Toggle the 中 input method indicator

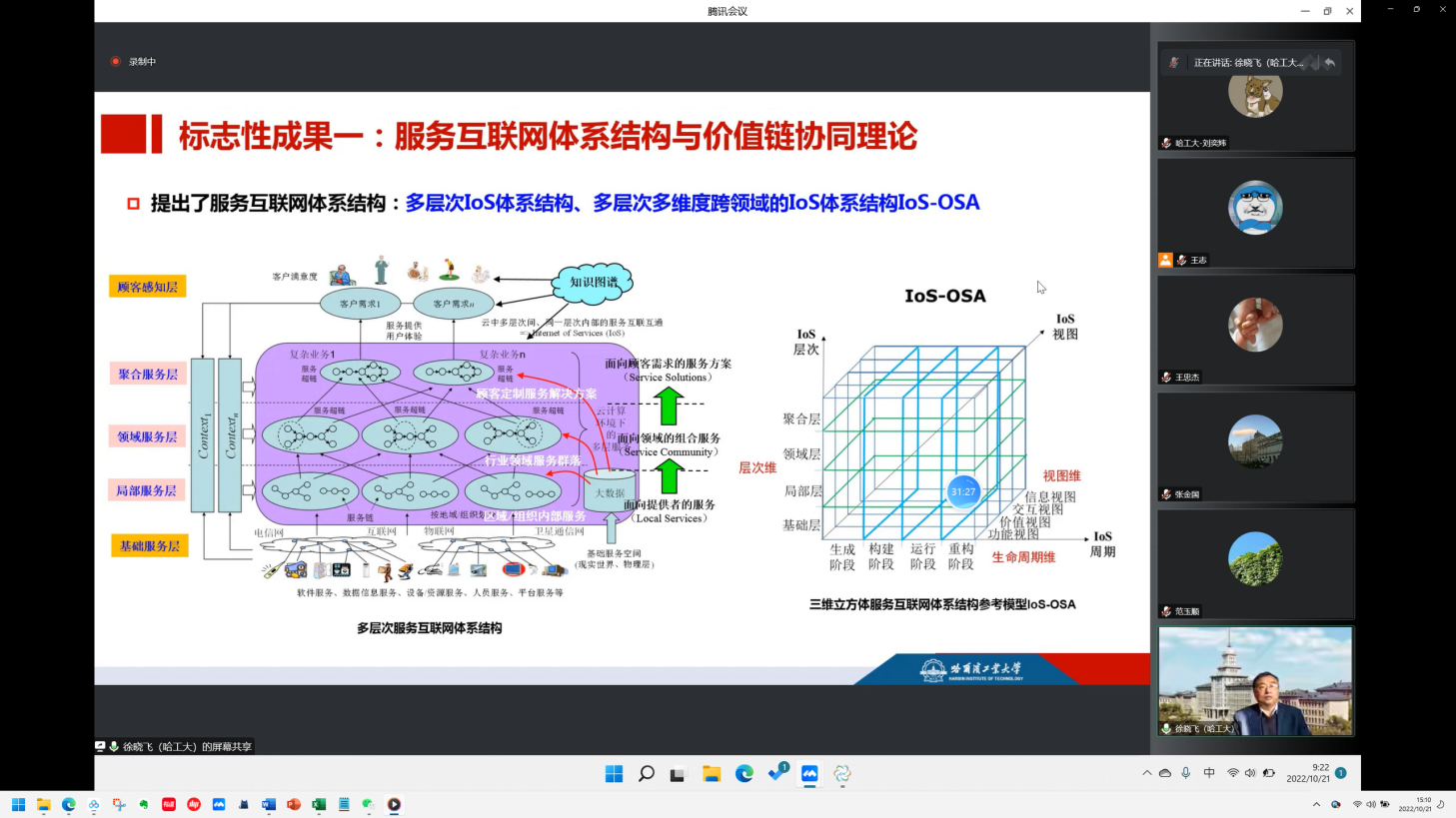[1209, 773]
